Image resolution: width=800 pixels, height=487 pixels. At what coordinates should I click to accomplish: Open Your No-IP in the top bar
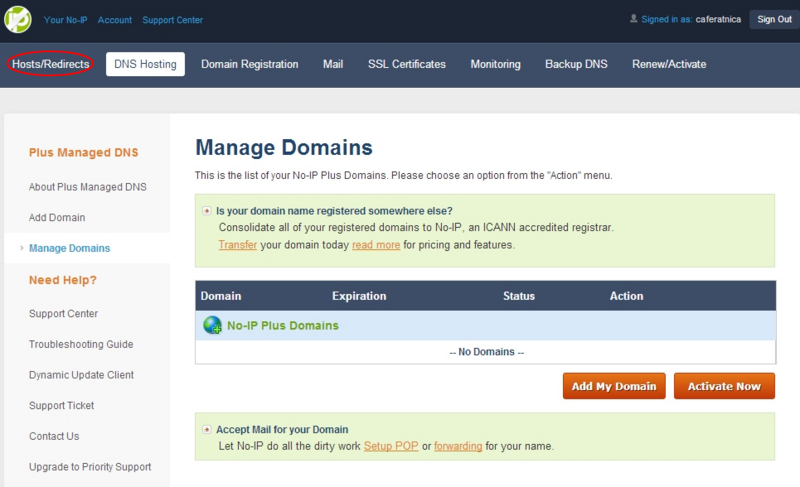tap(65, 20)
